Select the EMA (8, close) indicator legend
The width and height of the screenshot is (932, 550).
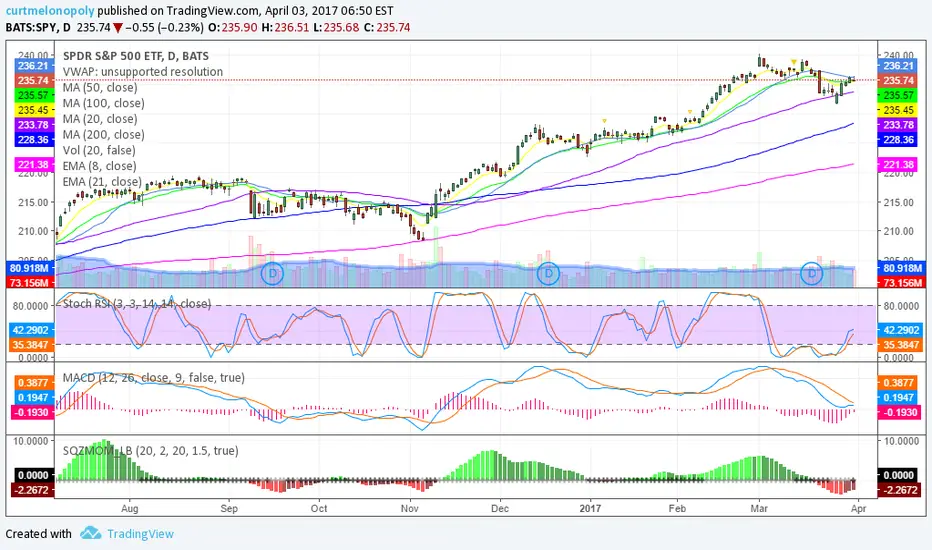coord(99,166)
